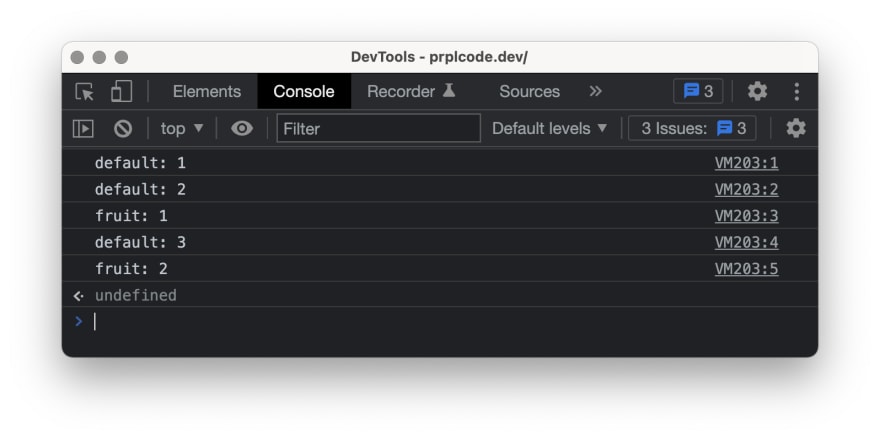Open DevTools settings gear in top bar
The width and height of the screenshot is (880, 439).
point(757,91)
